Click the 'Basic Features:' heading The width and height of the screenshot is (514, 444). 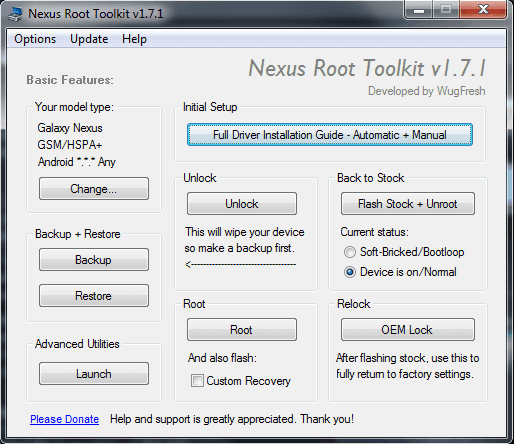[x=70, y=80]
